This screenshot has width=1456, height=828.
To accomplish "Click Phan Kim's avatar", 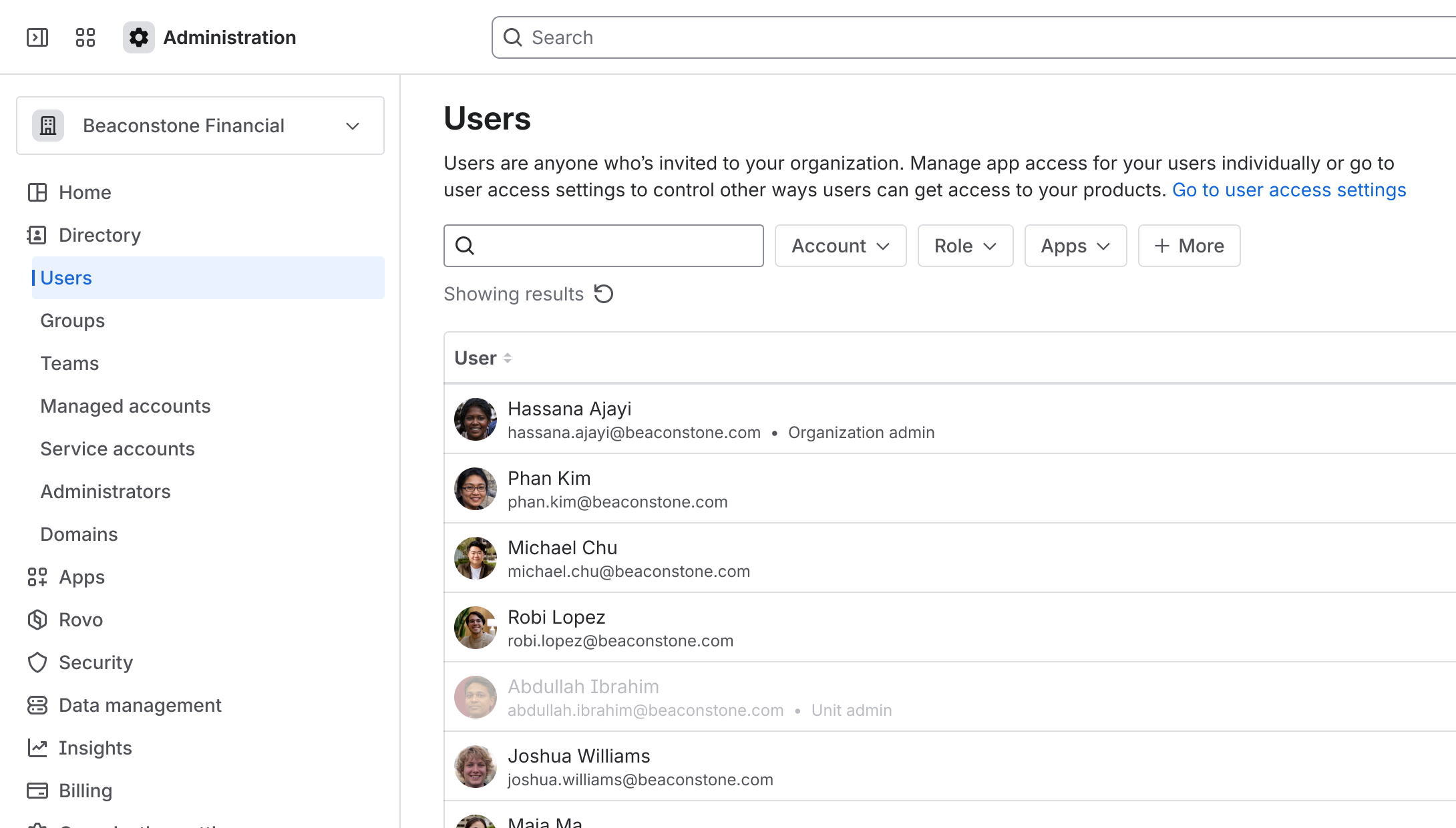I will point(476,489).
